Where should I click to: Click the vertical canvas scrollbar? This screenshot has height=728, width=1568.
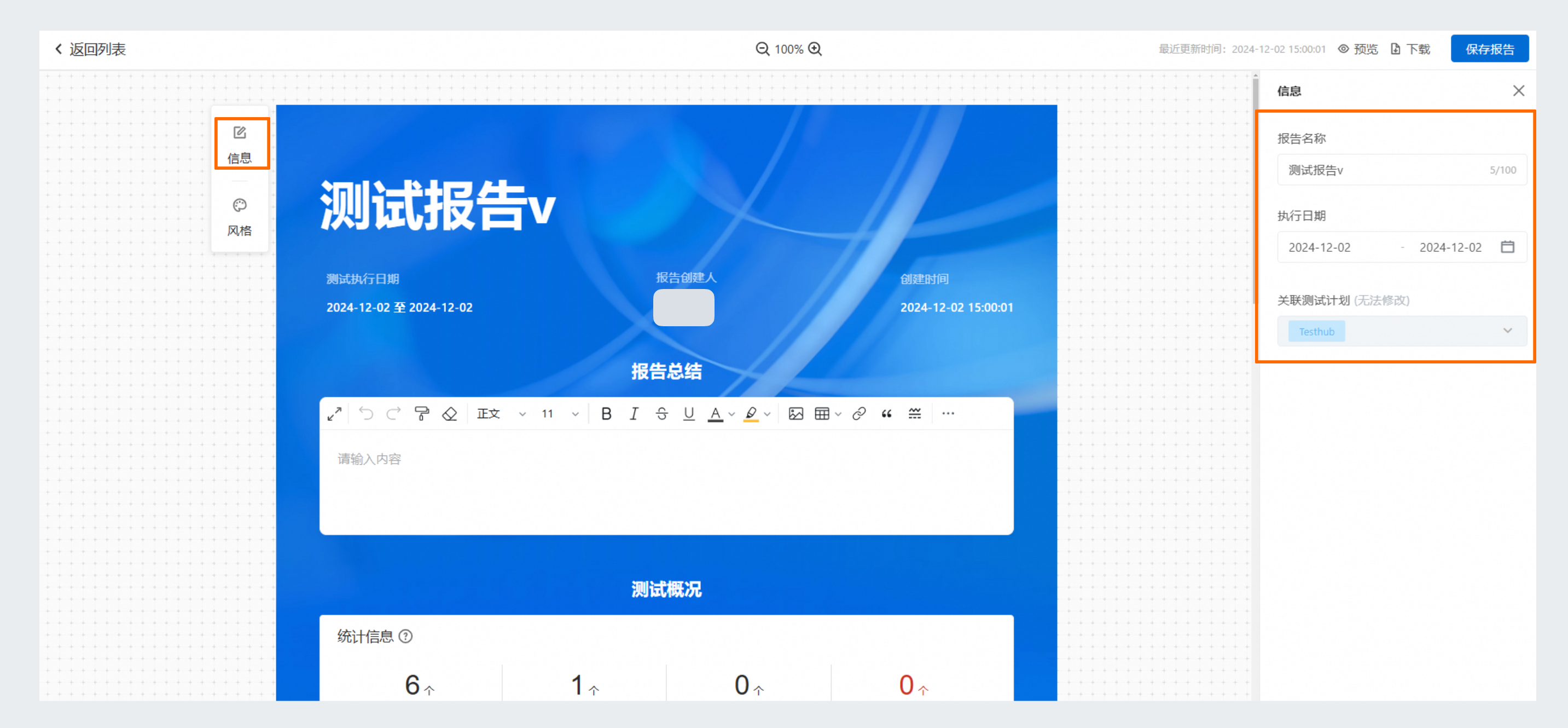1255,190
